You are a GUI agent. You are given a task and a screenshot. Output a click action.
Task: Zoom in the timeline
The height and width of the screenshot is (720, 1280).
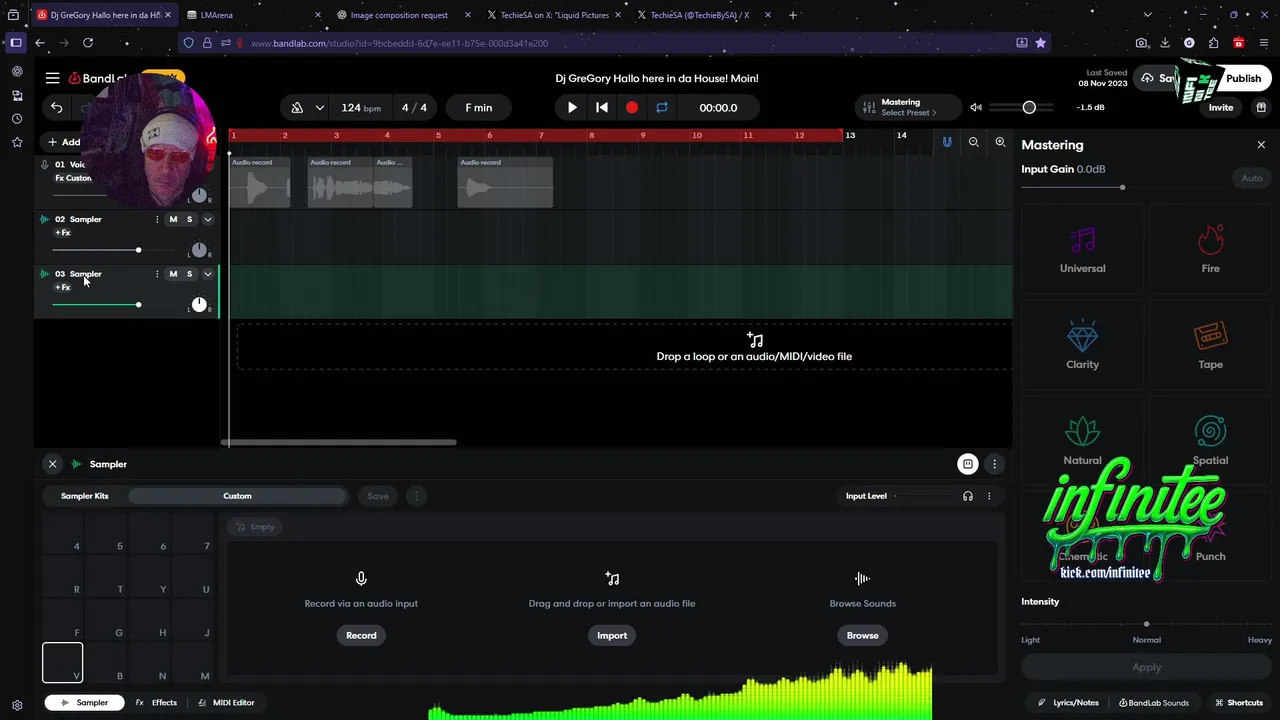(x=1000, y=142)
